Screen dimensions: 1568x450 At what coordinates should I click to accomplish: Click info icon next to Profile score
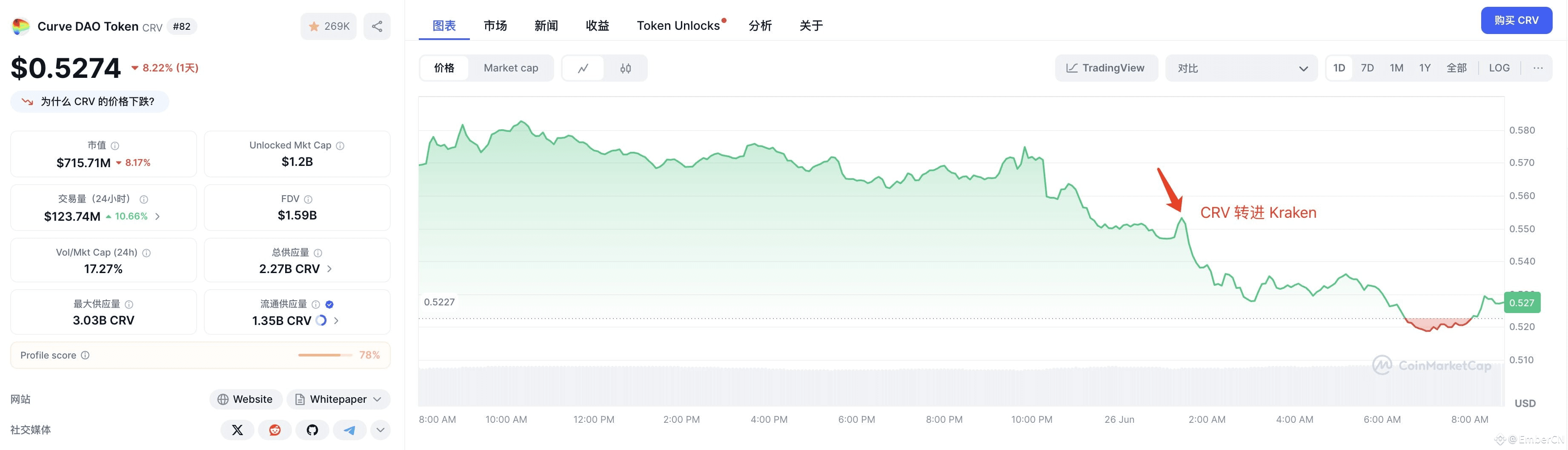point(85,355)
